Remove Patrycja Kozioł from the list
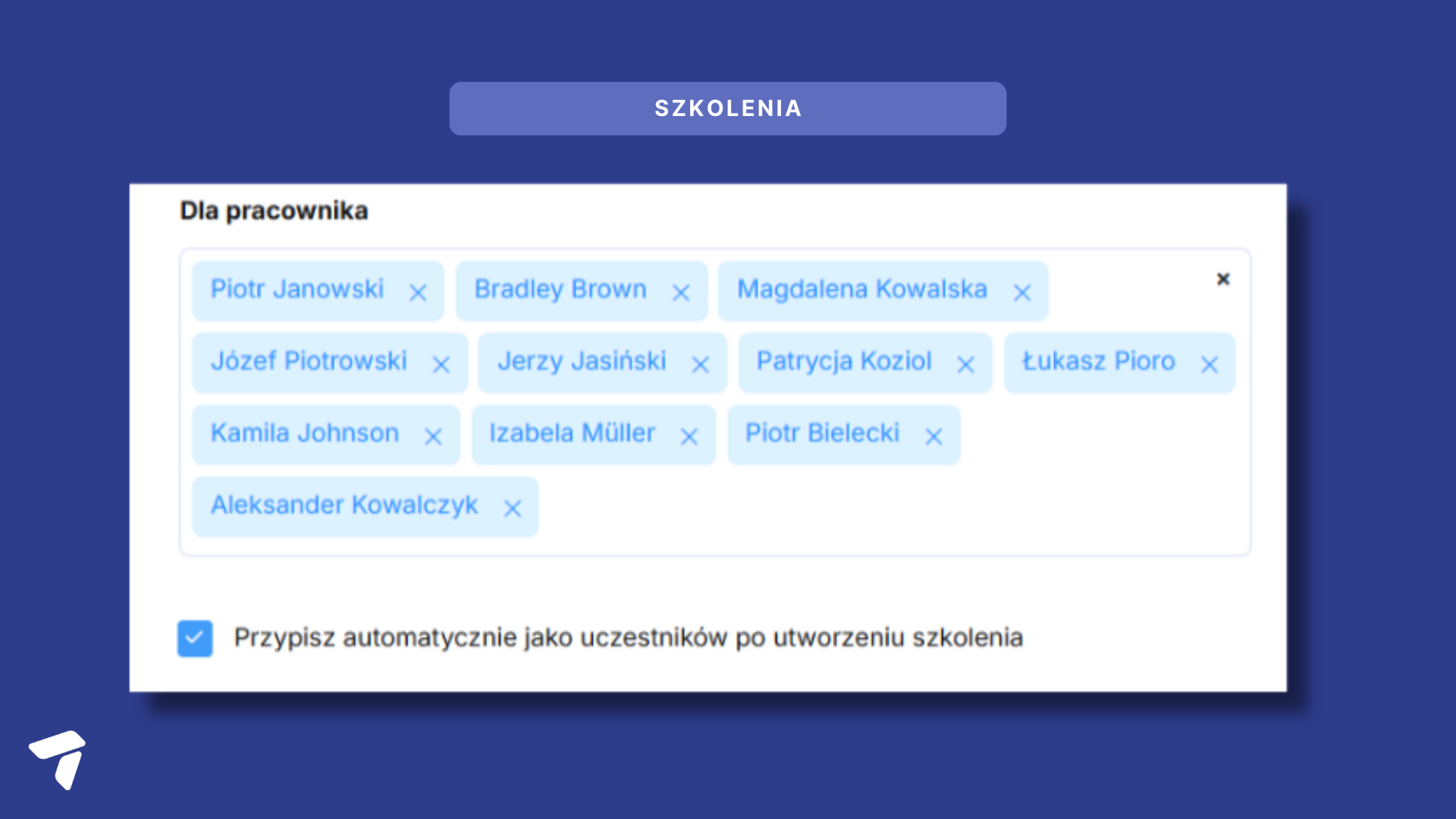The image size is (1456, 819). pos(965,365)
